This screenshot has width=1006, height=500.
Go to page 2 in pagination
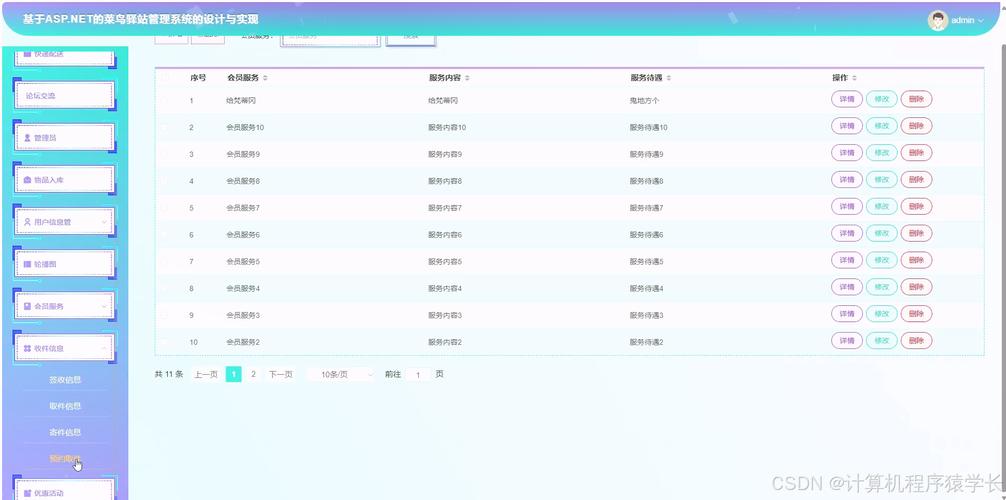pos(253,374)
